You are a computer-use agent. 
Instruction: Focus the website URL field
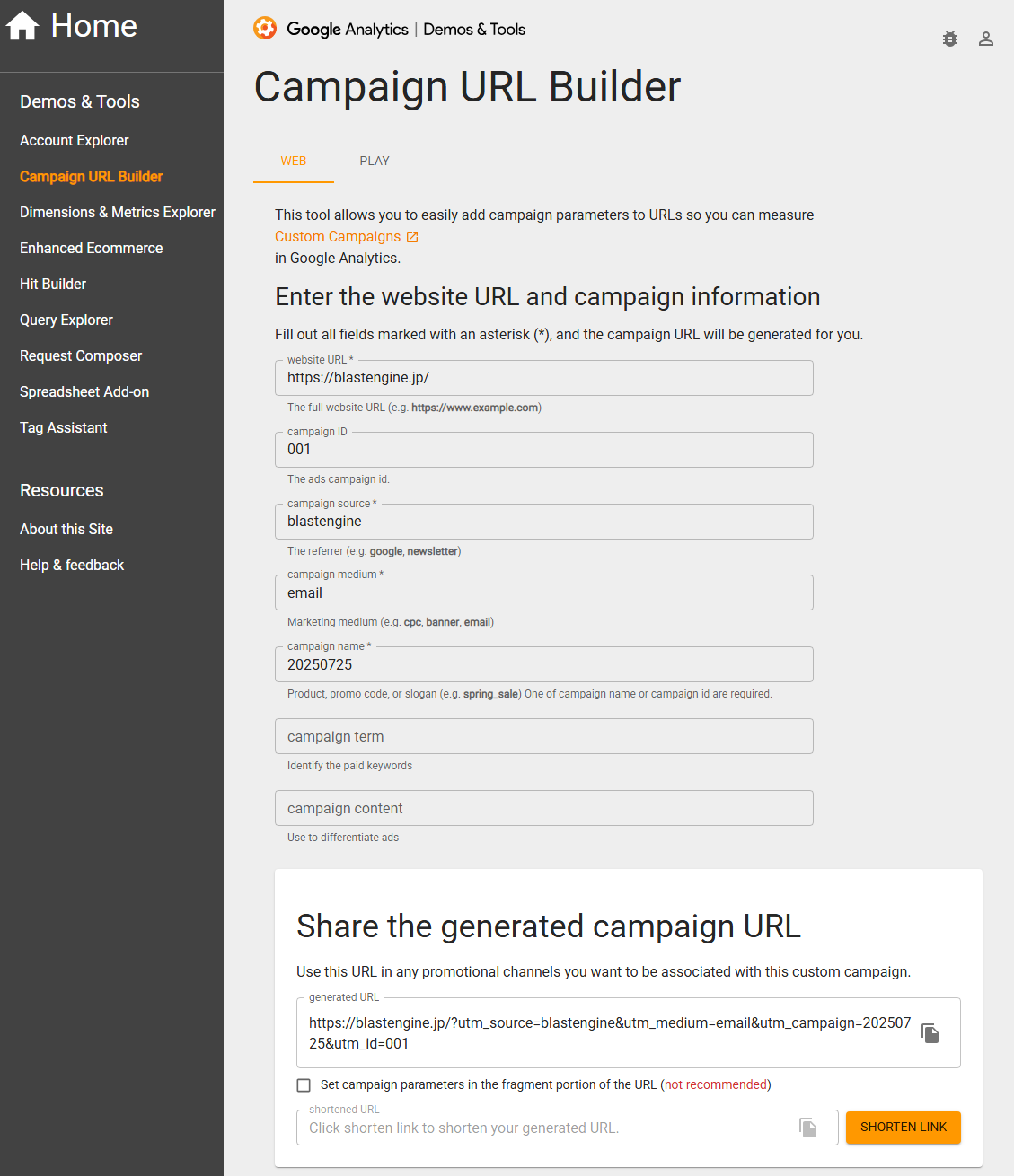[544, 378]
